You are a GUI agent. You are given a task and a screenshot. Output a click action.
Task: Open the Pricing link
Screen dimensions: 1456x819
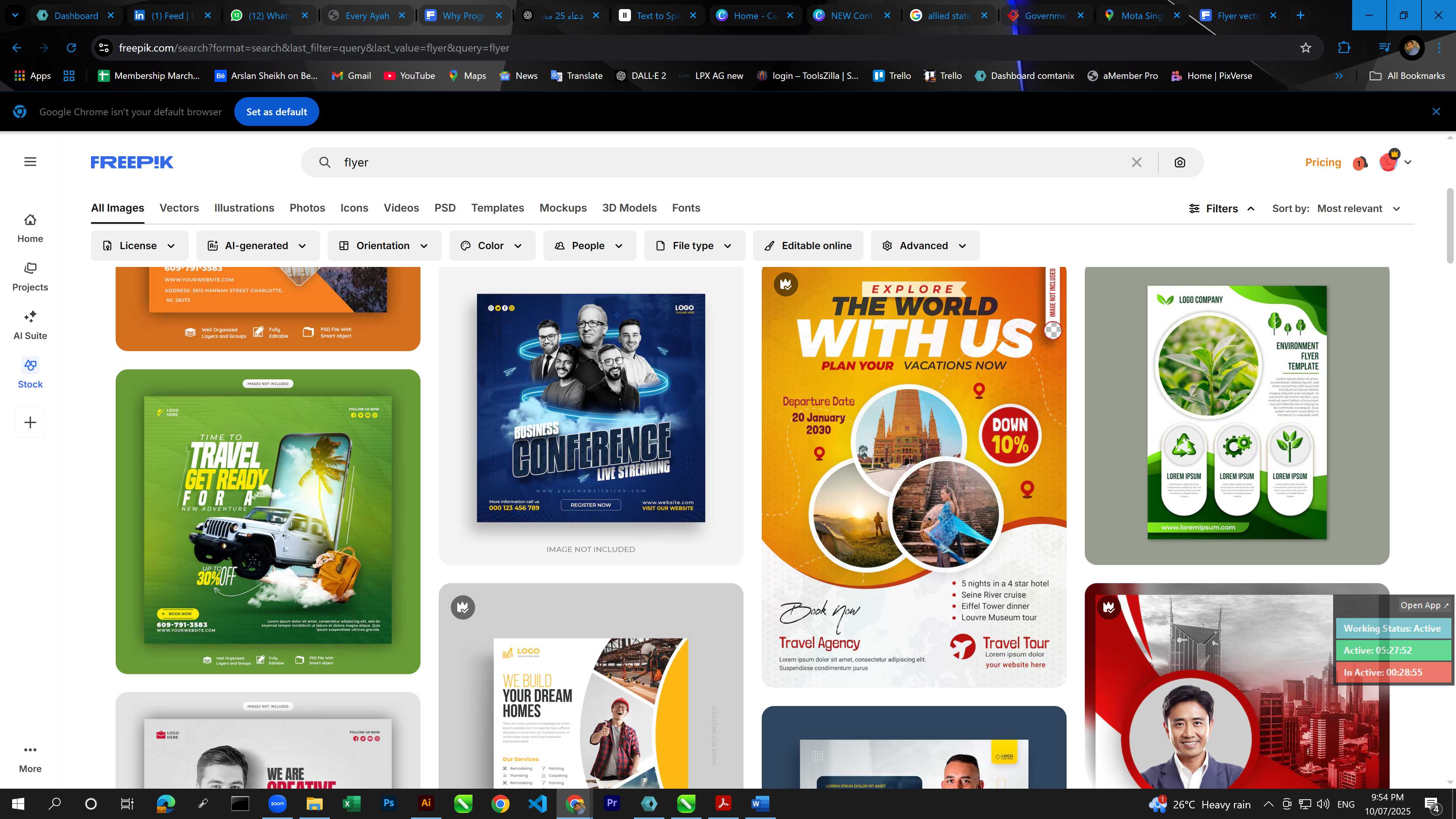click(x=1323, y=162)
